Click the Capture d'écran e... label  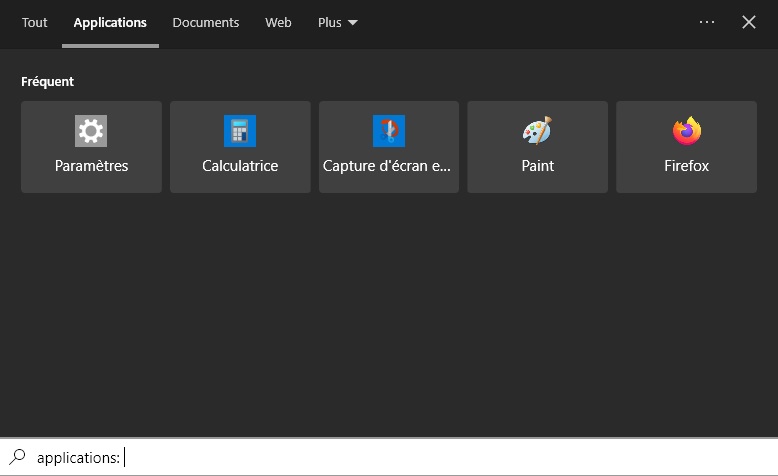point(387,166)
